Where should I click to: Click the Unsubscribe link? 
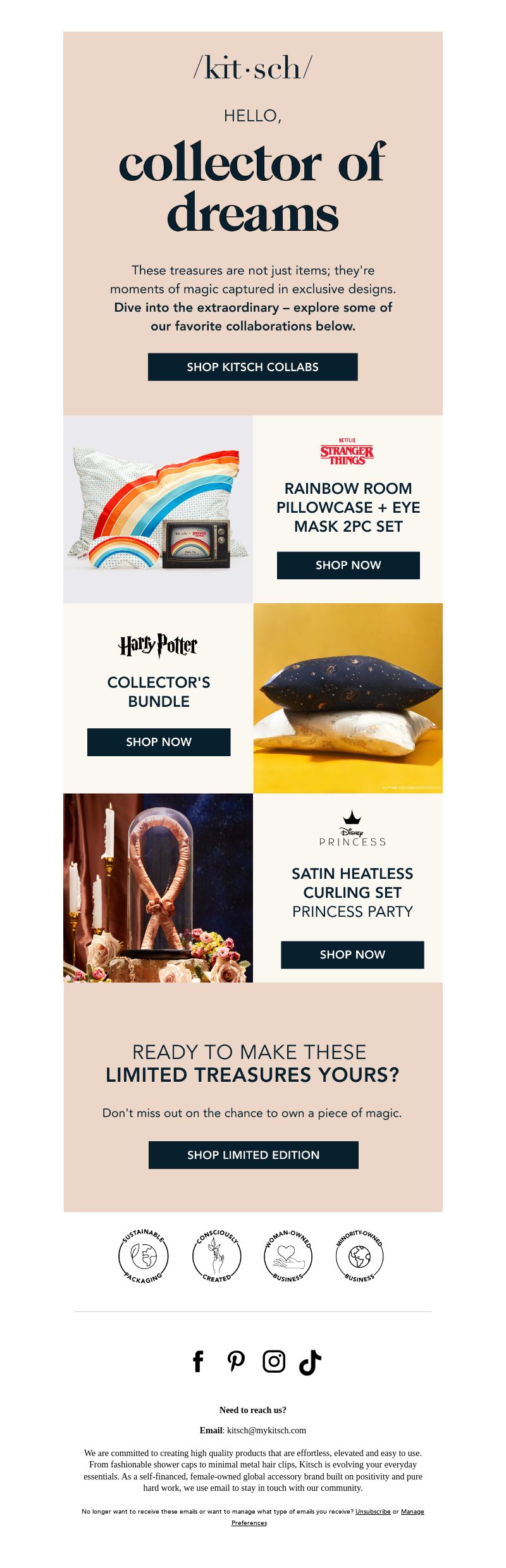pos(373,1512)
